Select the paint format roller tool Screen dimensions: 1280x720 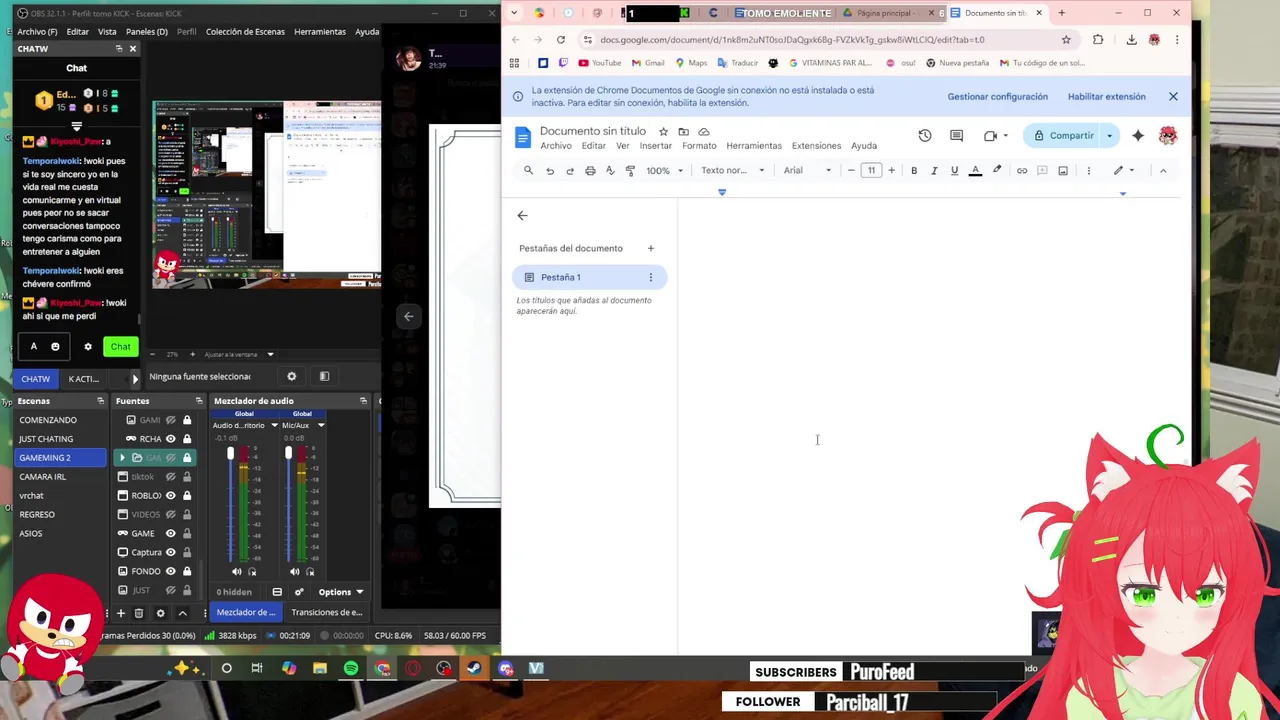(630, 171)
